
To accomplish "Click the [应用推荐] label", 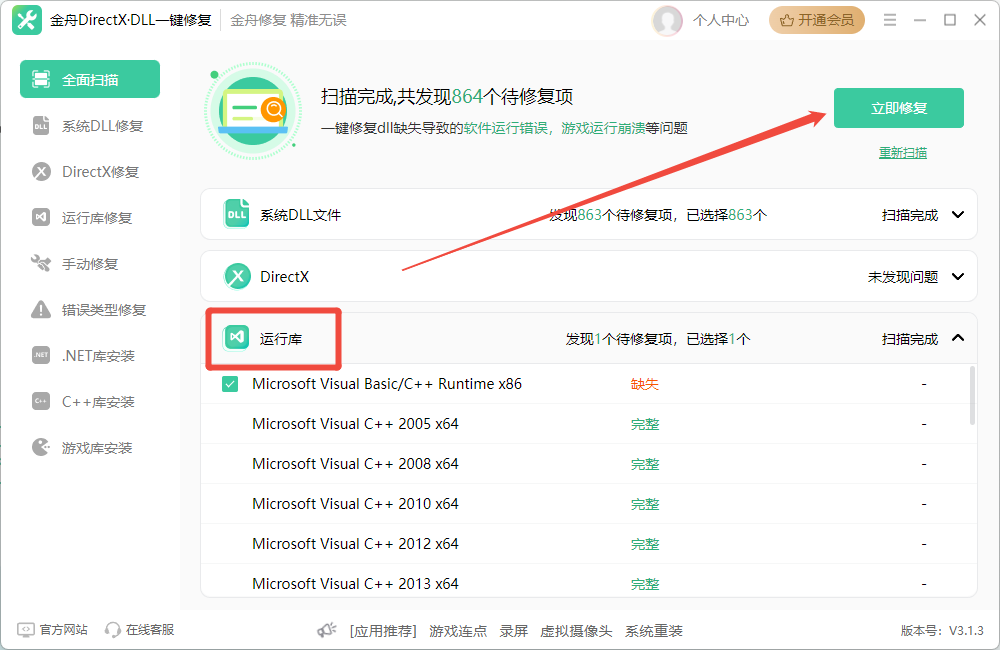I will pyautogui.click(x=383, y=631).
